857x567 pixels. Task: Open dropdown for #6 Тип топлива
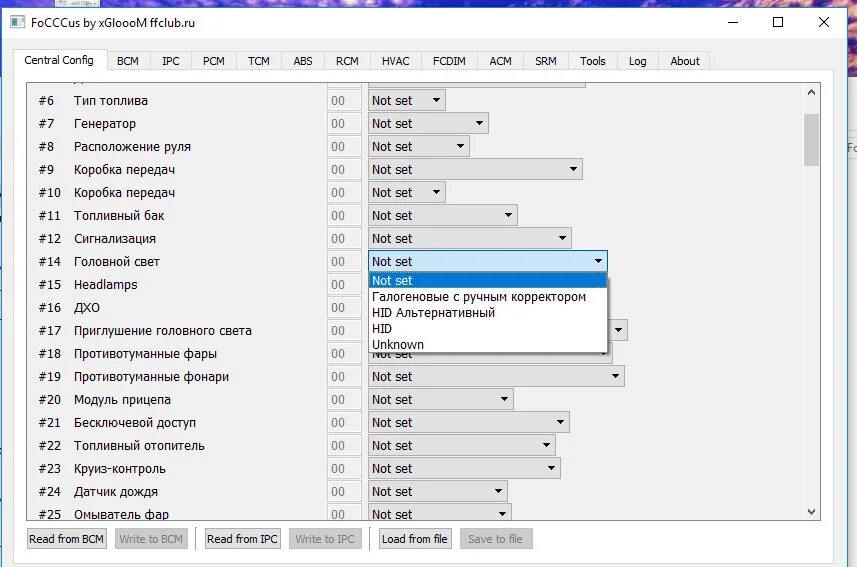407,101
